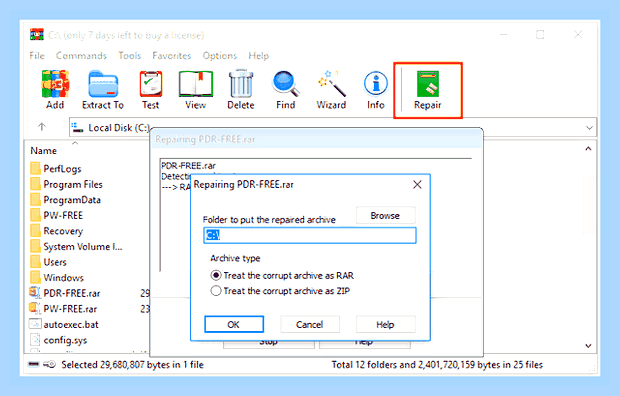Open the File menu
This screenshot has height=396, width=620.
click(37, 55)
